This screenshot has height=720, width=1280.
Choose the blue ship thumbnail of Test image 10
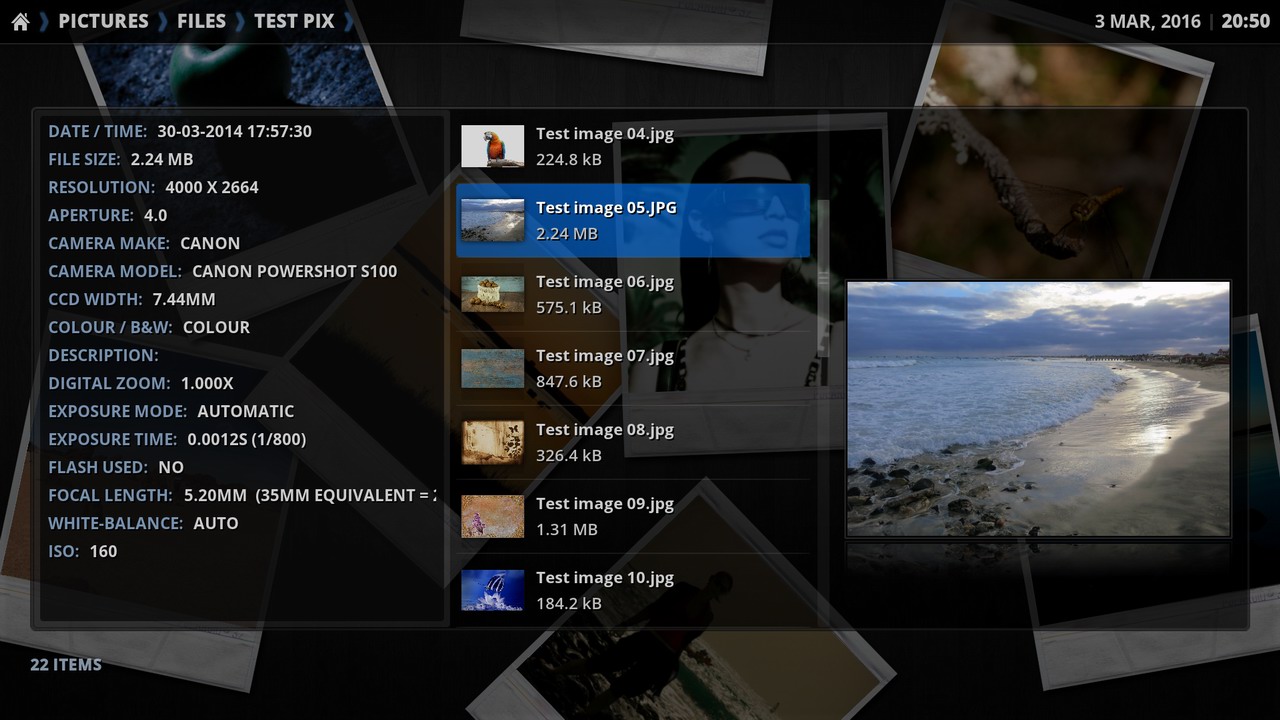[492, 590]
